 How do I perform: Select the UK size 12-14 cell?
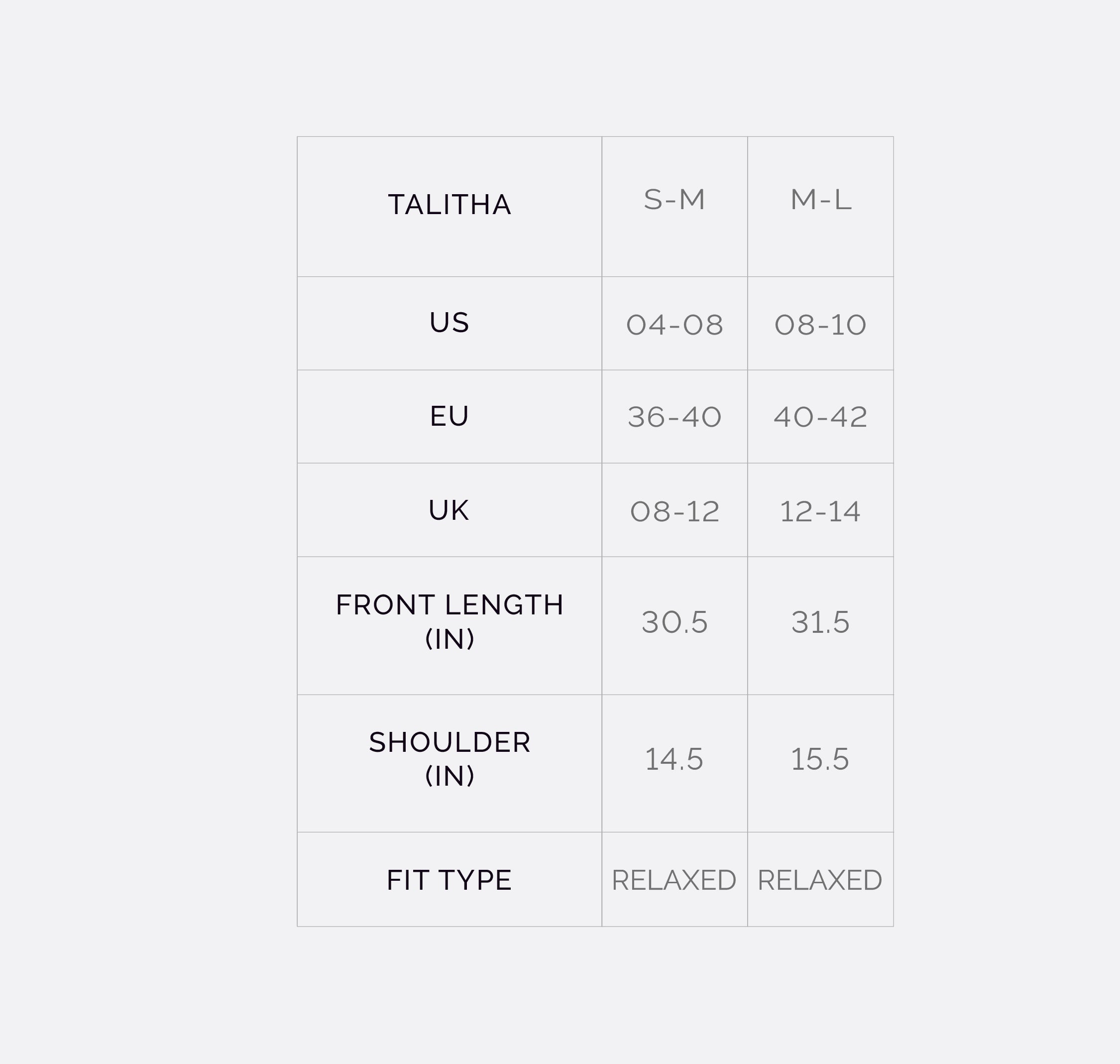(820, 511)
